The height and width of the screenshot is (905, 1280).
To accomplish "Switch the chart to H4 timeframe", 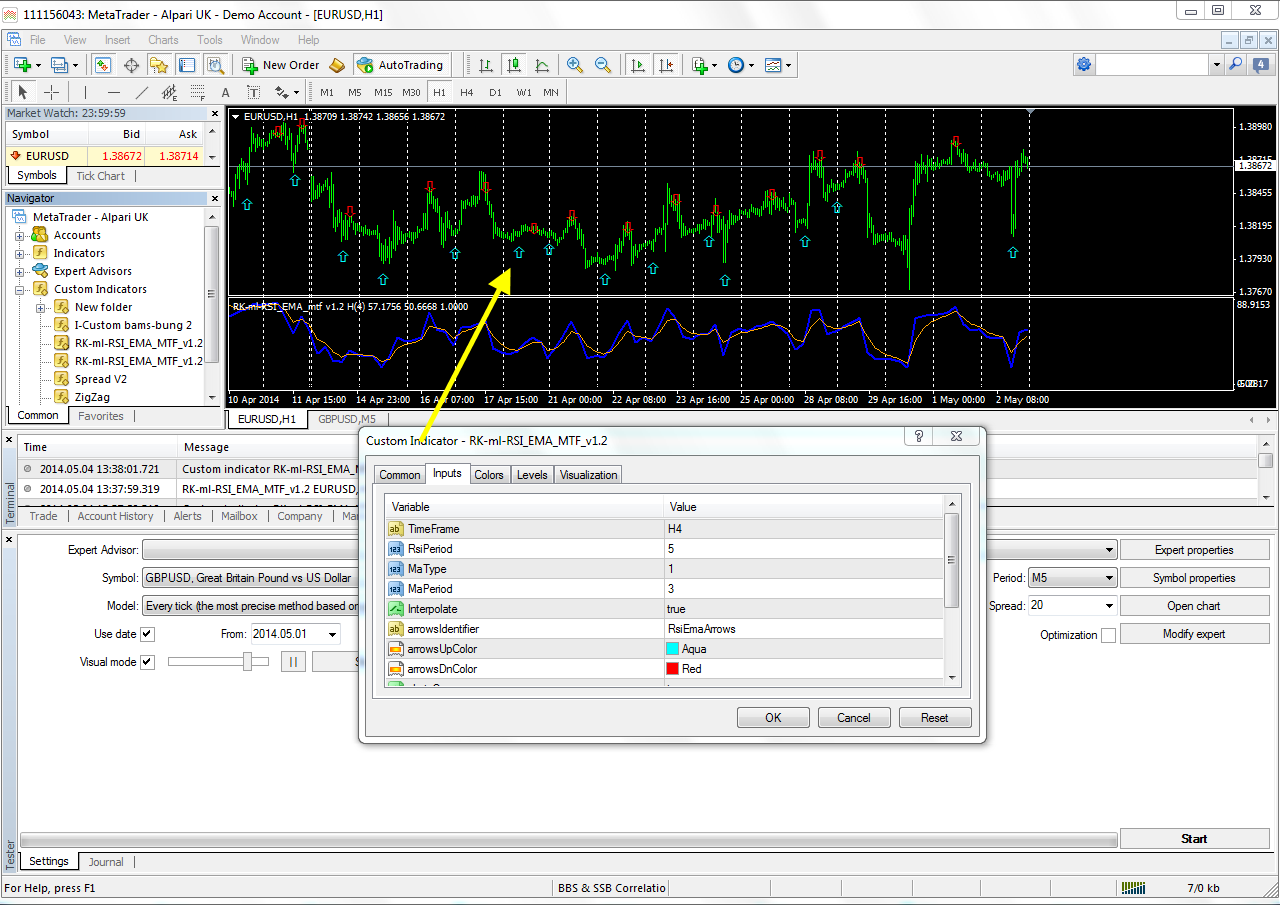I will (467, 92).
